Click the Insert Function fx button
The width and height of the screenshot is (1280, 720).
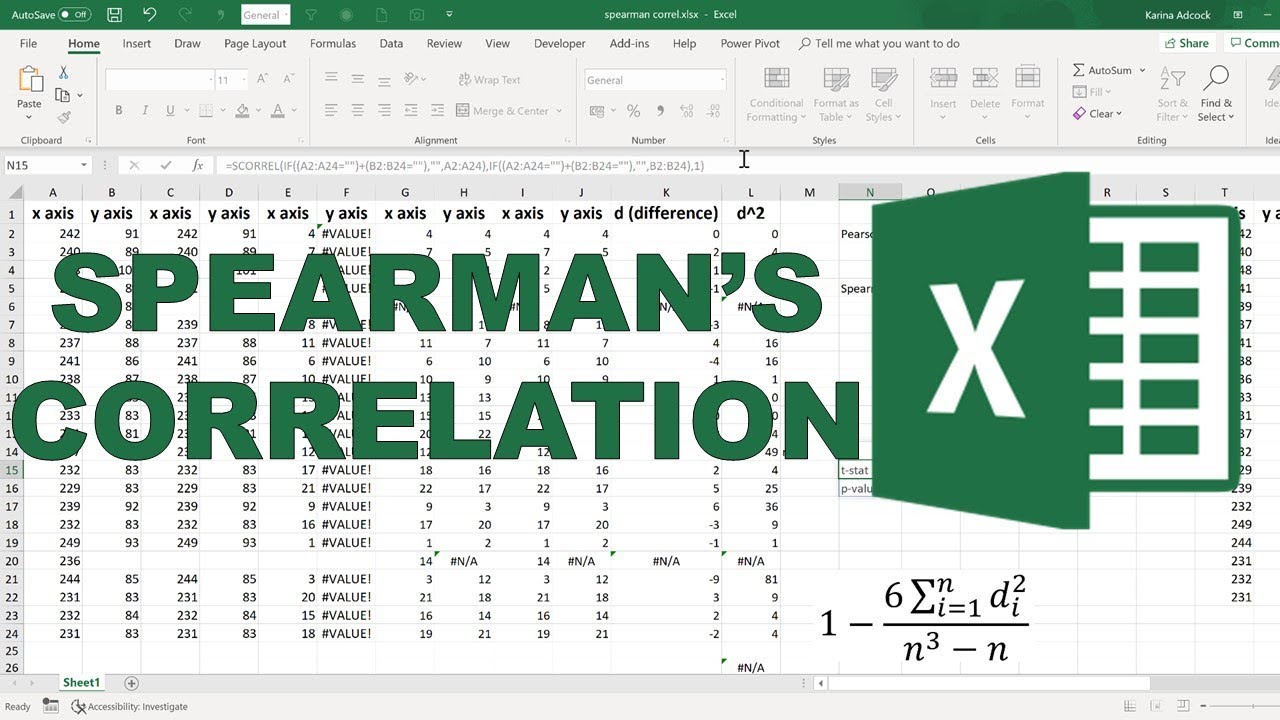(198, 166)
